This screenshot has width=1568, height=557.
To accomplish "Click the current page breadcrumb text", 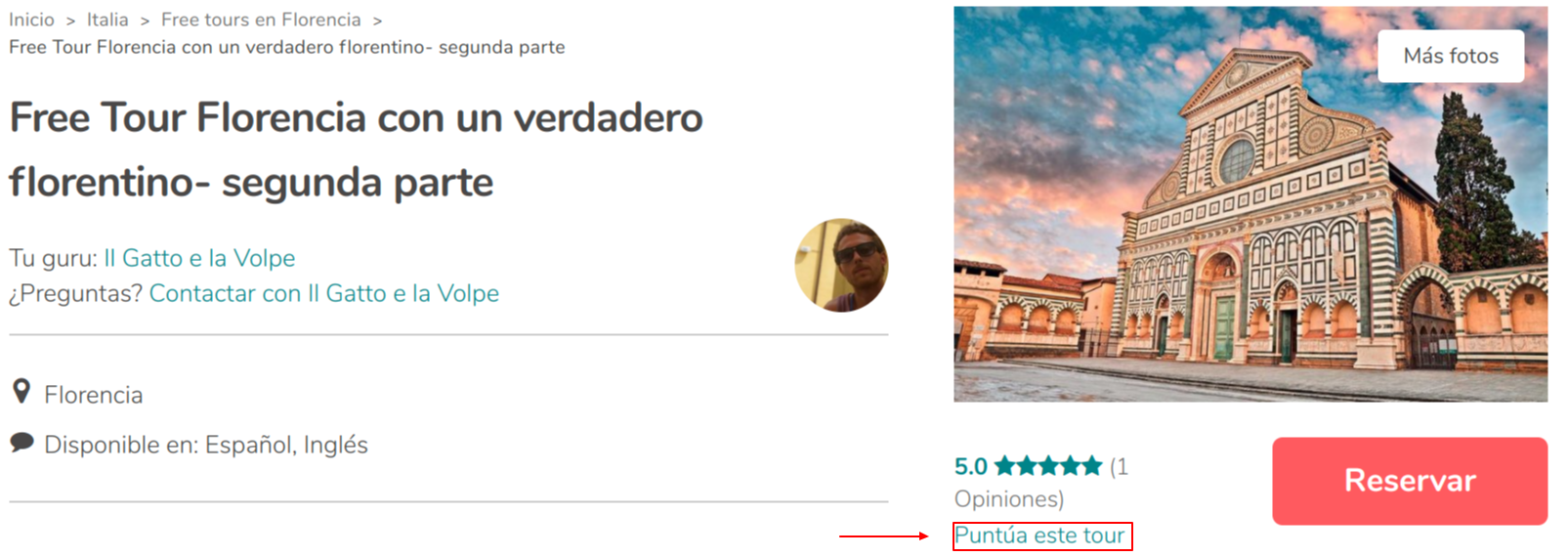I will (x=287, y=47).
